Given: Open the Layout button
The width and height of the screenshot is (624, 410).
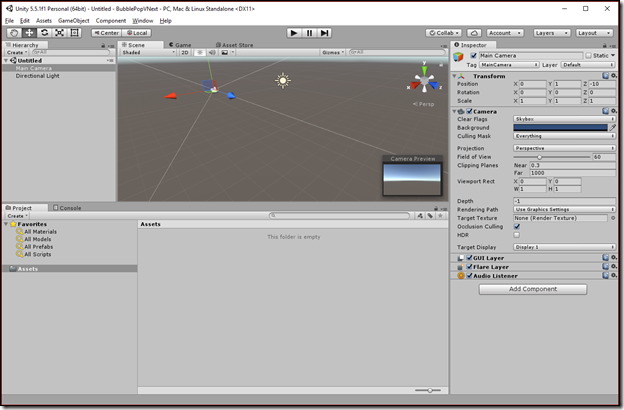Looking at the screenshot, I should 593,33.
